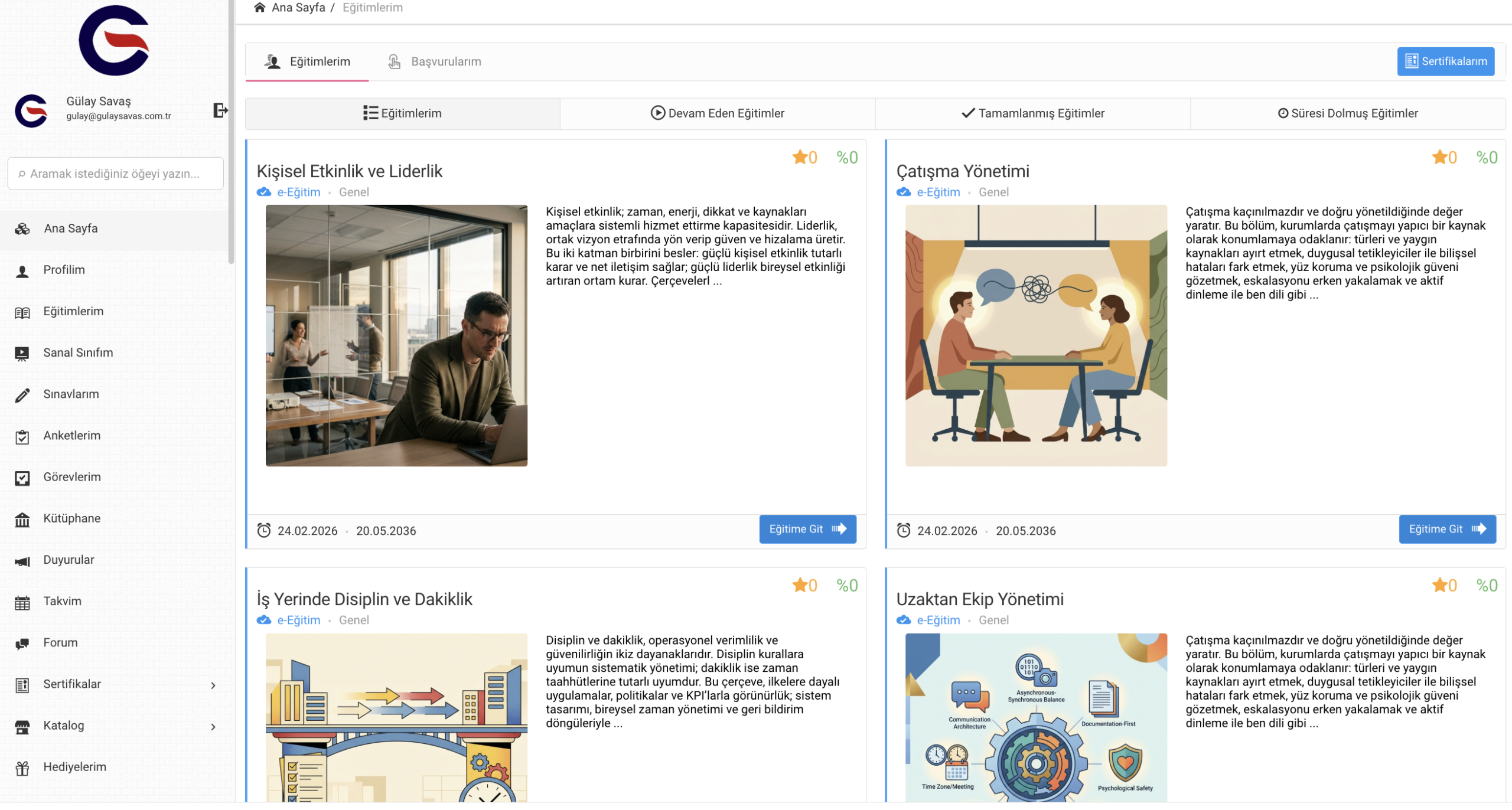This screenshot has height=810, width=1512.
Task: Click e-Eğitim label under Uzaktan Ekip Yönetimi
Action: [x=939, y=620]
